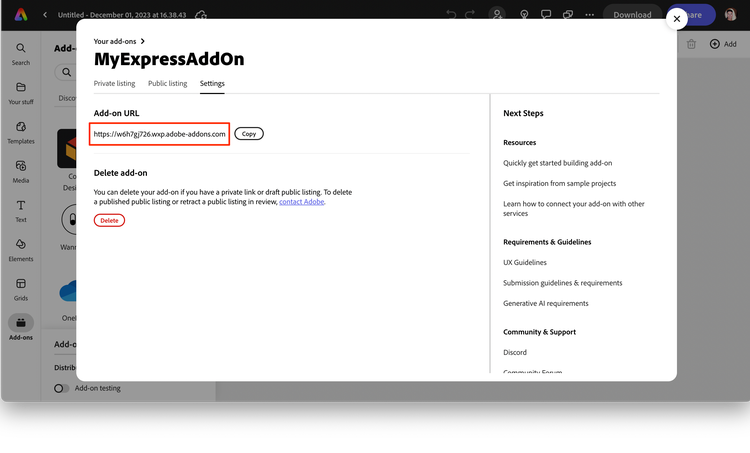Open the comments icon
Viewport: 750px width, 453px height.
tap(546, 14)
